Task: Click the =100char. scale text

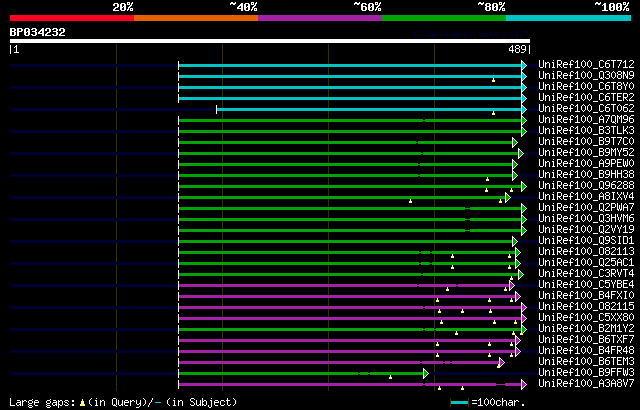Action: pyautogui.click(x=496, y=403)
